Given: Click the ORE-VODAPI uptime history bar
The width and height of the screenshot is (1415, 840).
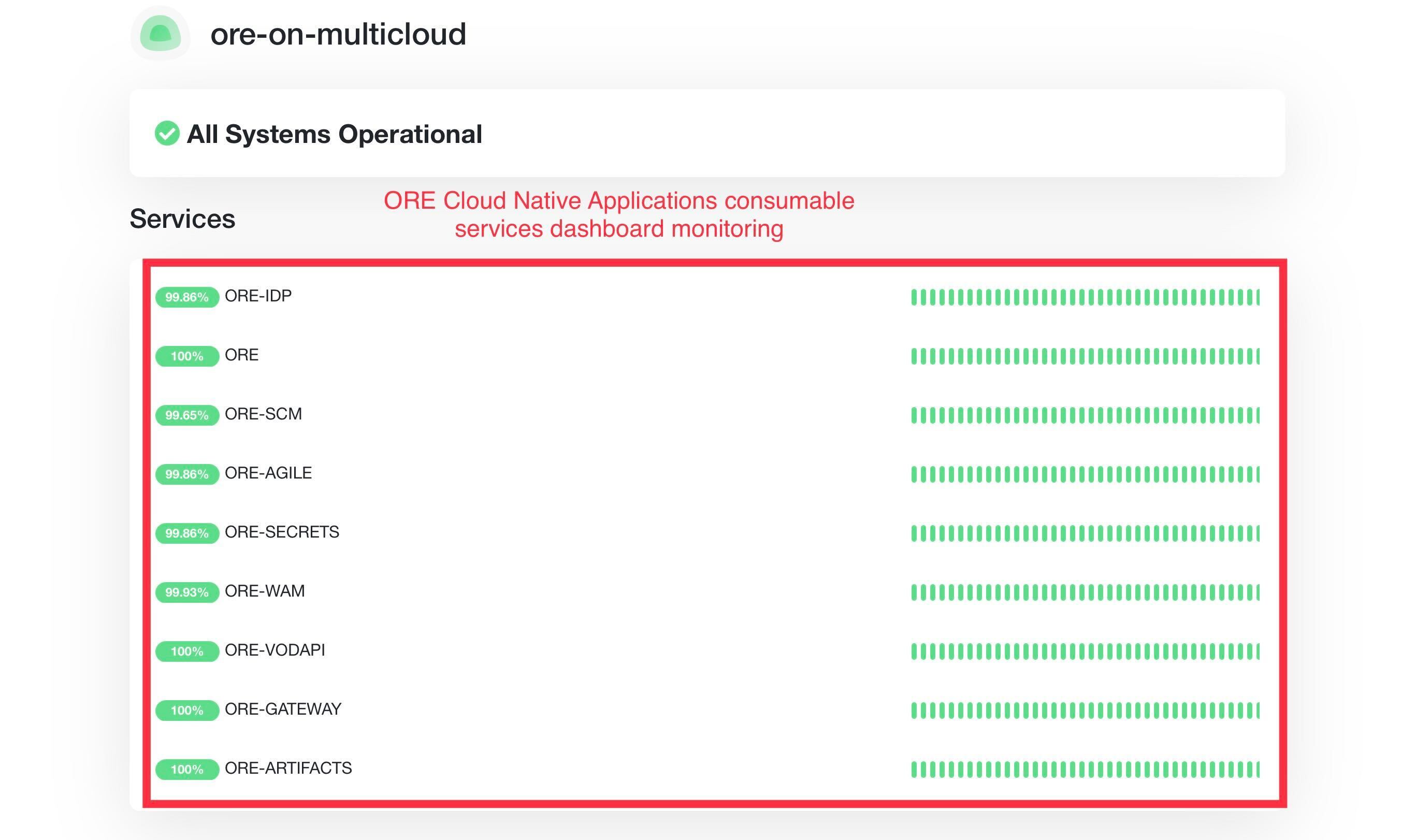Looking at the screenshot, I should tap(1085, 651).
